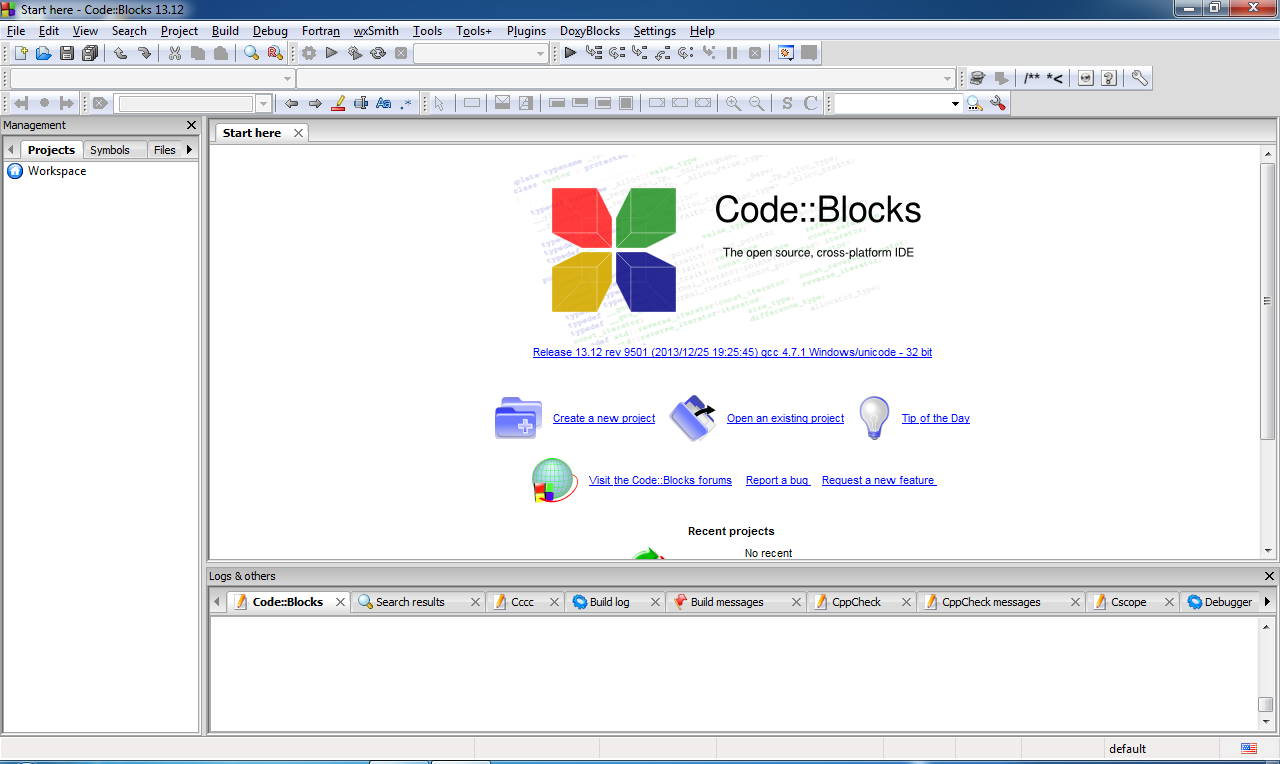
Task: Click the ThreadSearch run search icon
Action: tap(975, 103)
